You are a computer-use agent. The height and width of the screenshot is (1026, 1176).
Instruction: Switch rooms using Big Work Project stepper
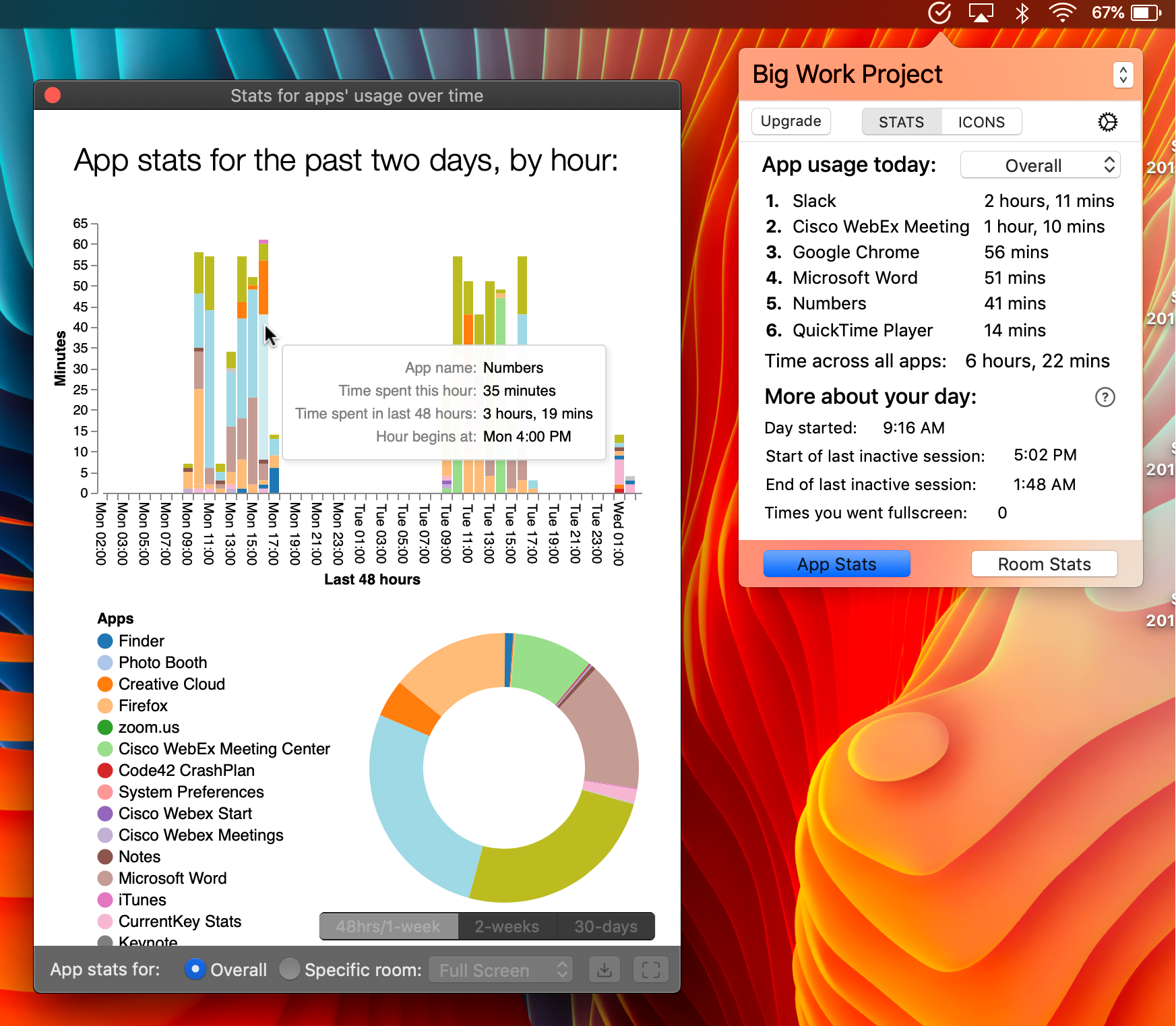[1123, 75]
